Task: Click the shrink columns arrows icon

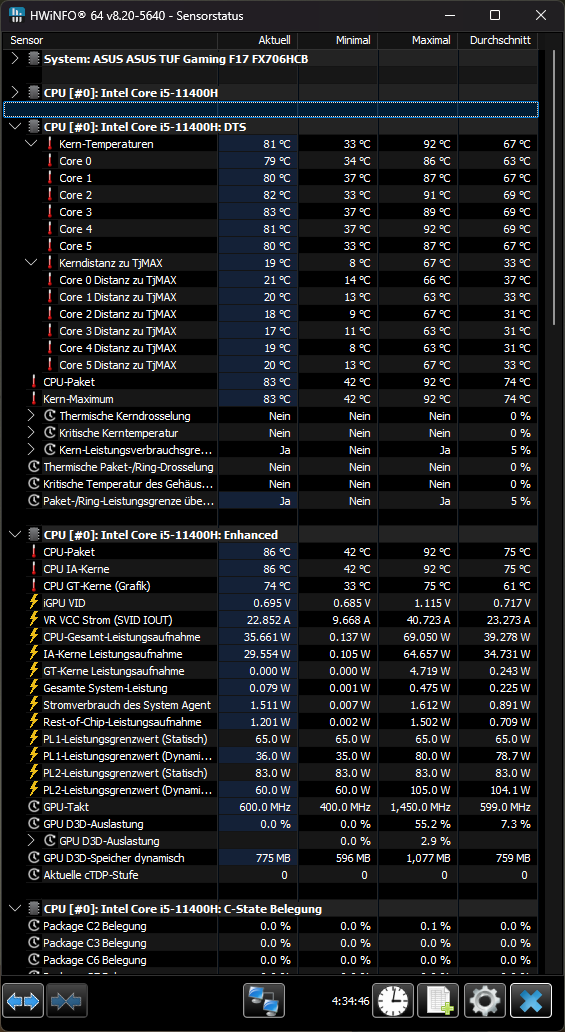Action: pos(67,1001)
